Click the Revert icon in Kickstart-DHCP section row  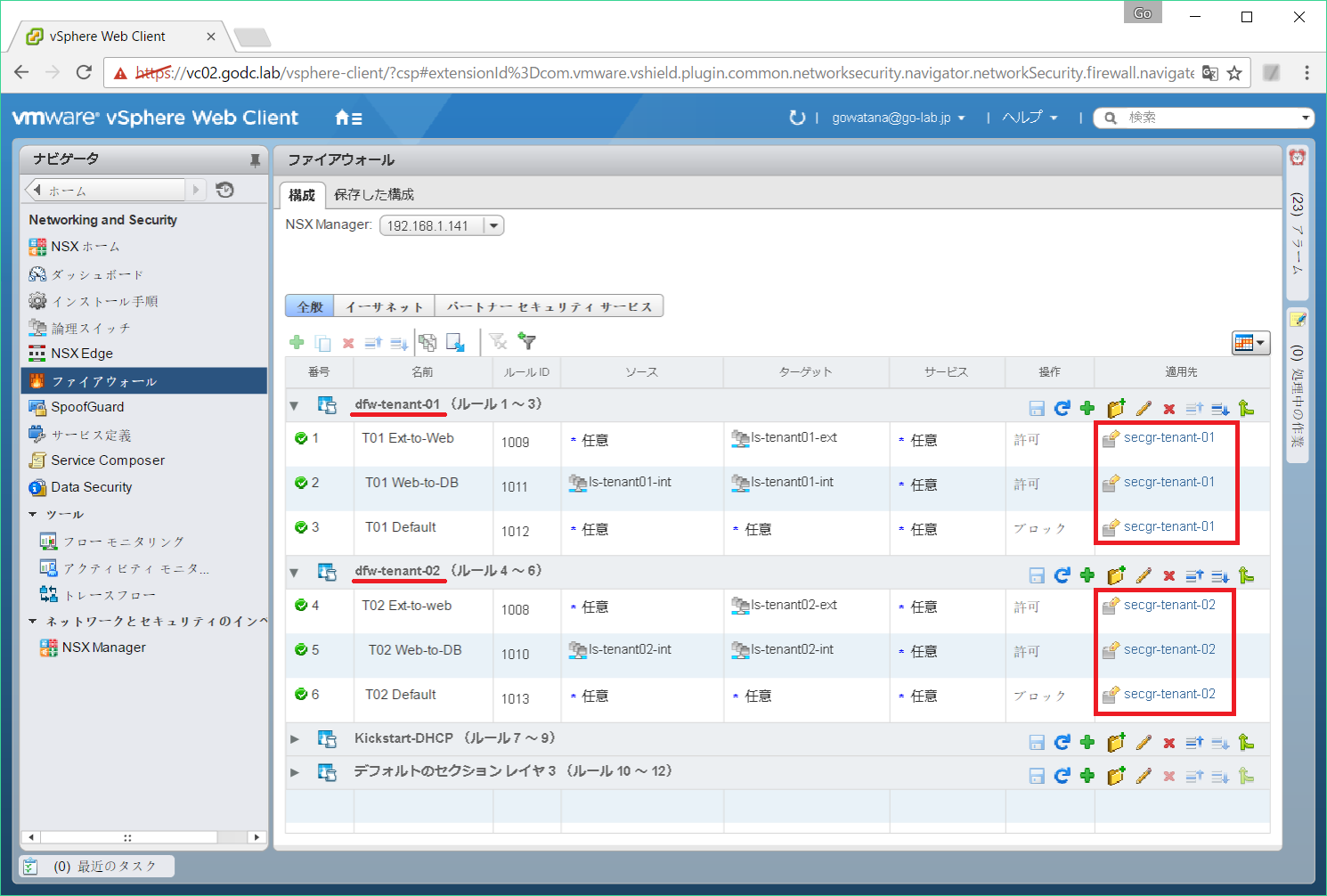(x=1062, y=742)
